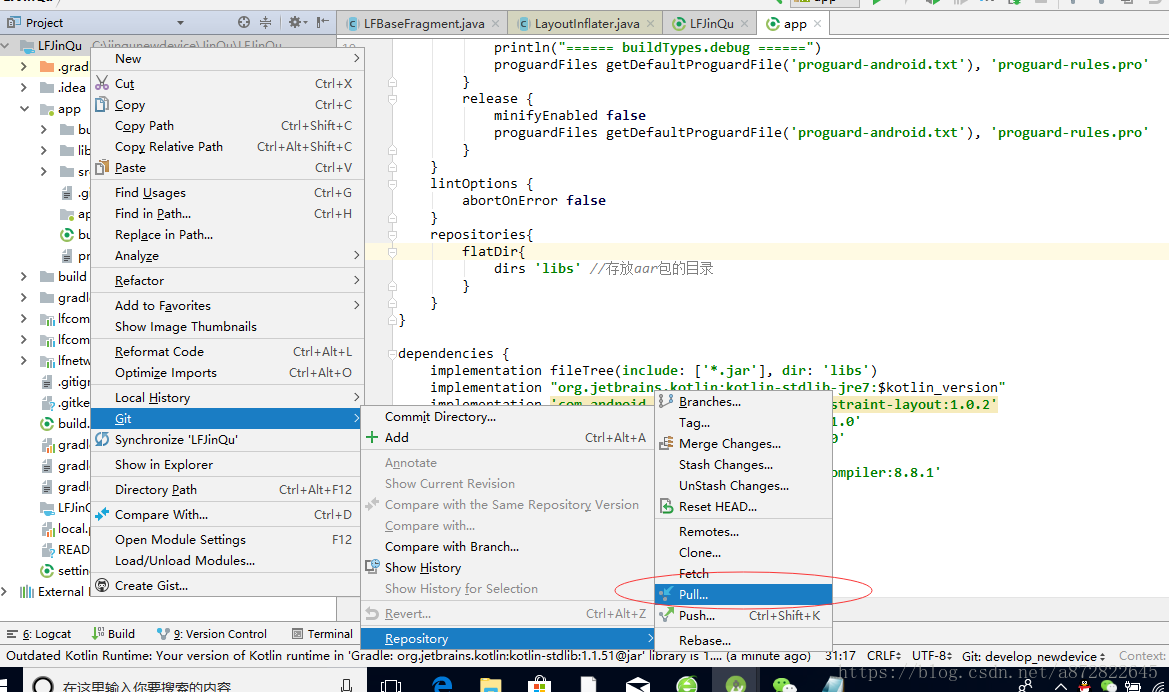Screen dimensions: 1169x692
Task: Select Pull... in Repository submenu
Action: [743, 594]
